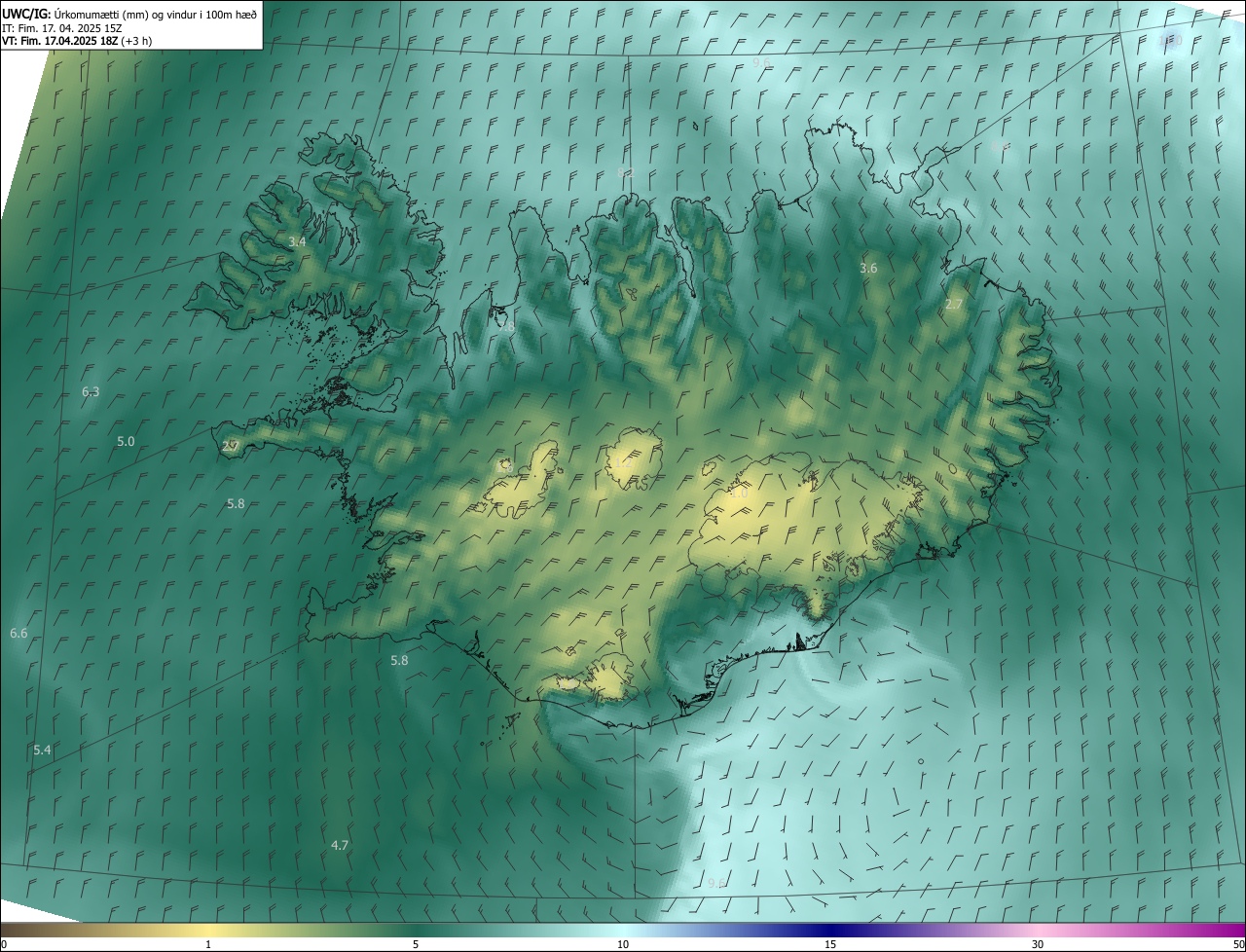Click the 5.4 value label over the sea
1246x952 pixels.
click(42, 751)
